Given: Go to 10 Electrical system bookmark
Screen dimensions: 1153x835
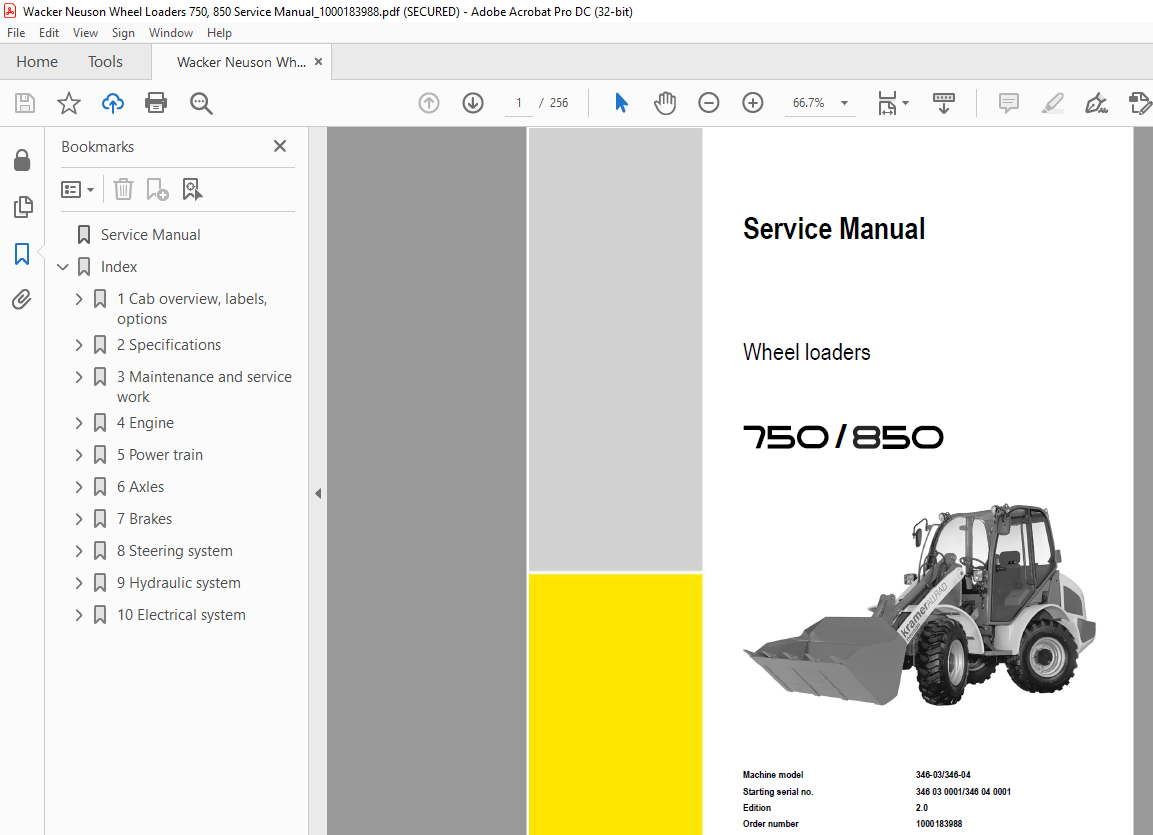Looking at the screenshot, I should point(181,614).
